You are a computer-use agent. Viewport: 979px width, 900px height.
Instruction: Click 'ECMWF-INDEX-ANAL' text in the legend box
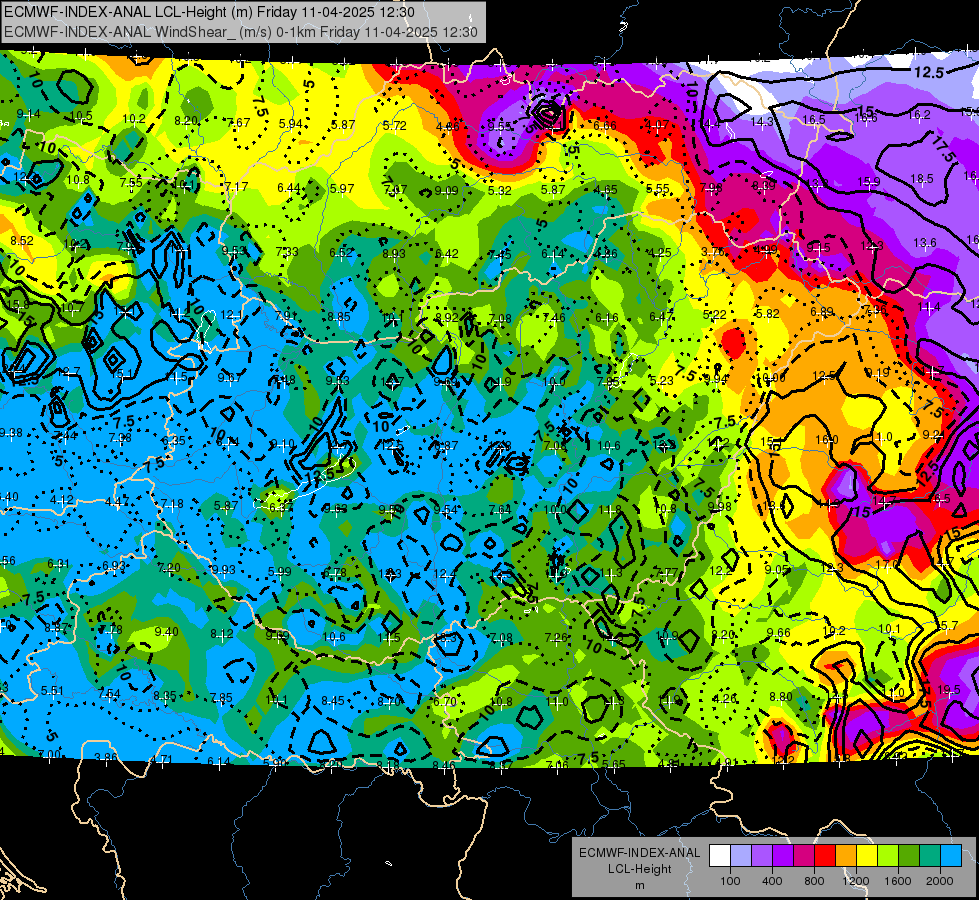click(639, 853)
